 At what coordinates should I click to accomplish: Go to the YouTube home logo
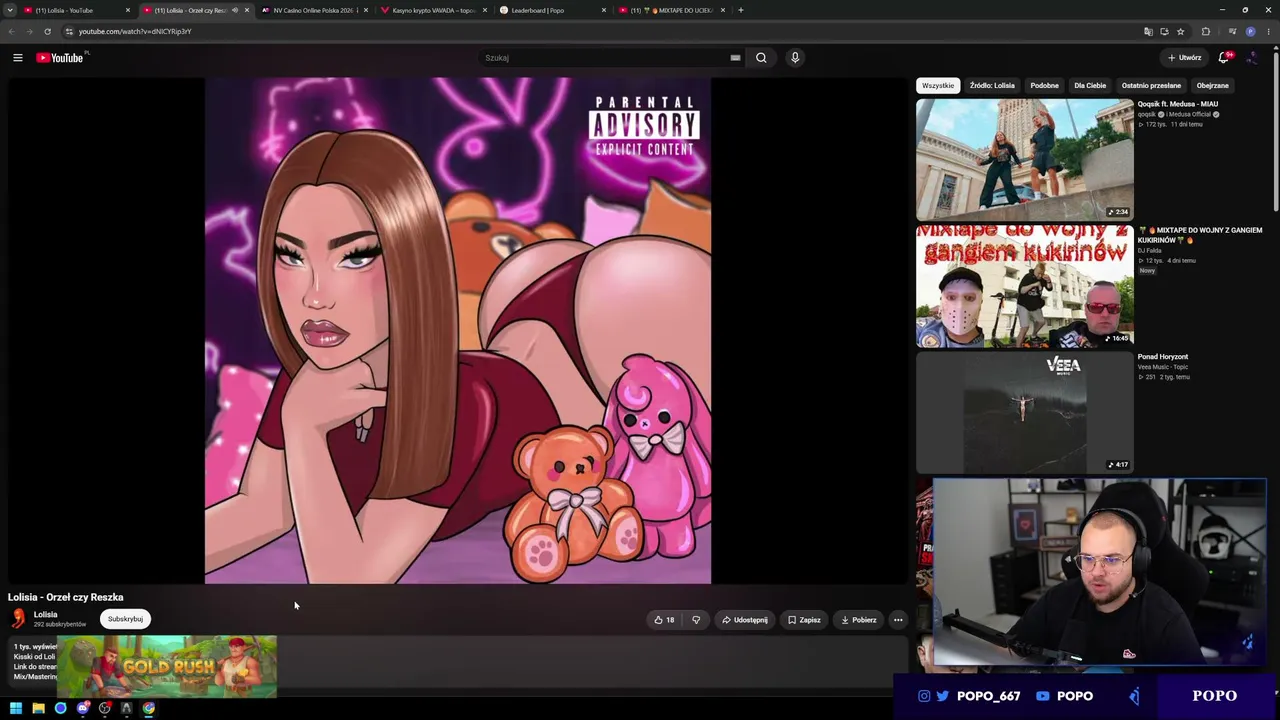[60, 58]
